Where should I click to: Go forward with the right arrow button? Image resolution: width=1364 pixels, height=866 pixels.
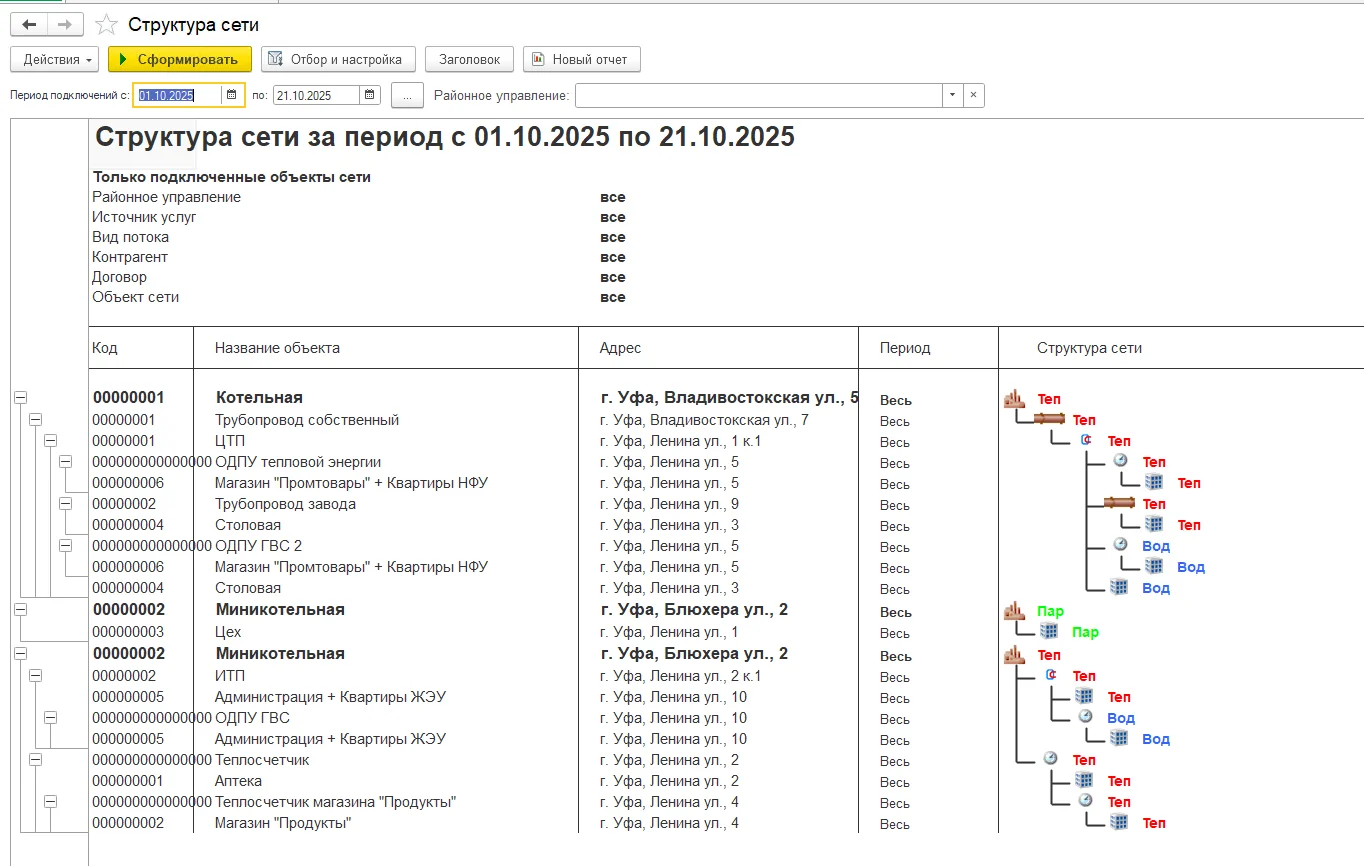point(65,24)
